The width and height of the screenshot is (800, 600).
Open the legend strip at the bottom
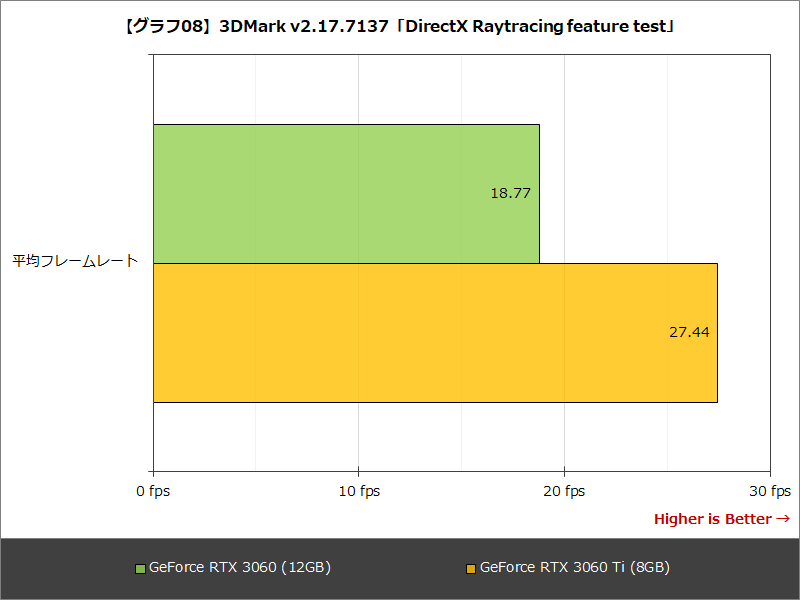point(400,567)
